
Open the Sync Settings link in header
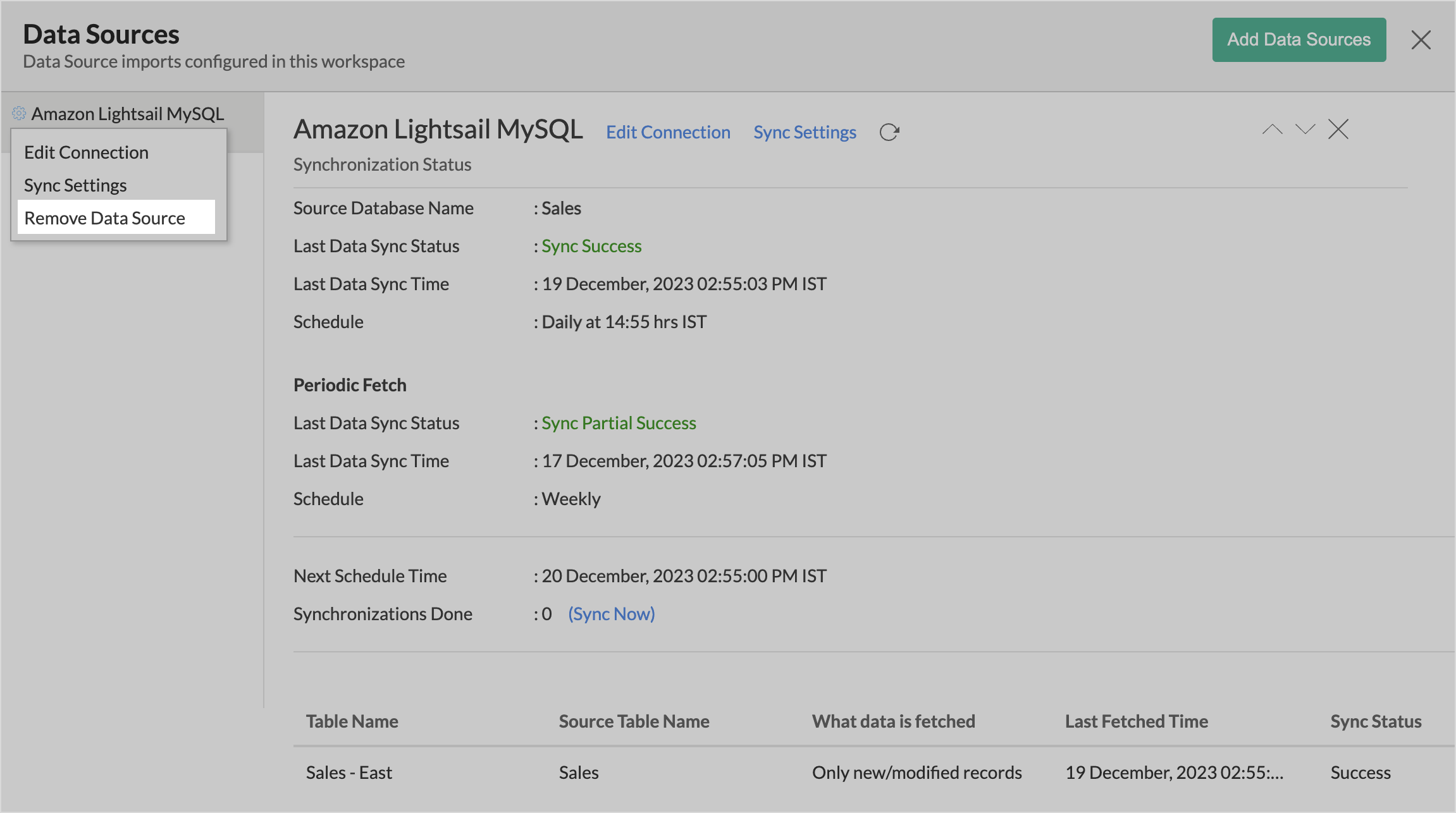pos(805,132)
